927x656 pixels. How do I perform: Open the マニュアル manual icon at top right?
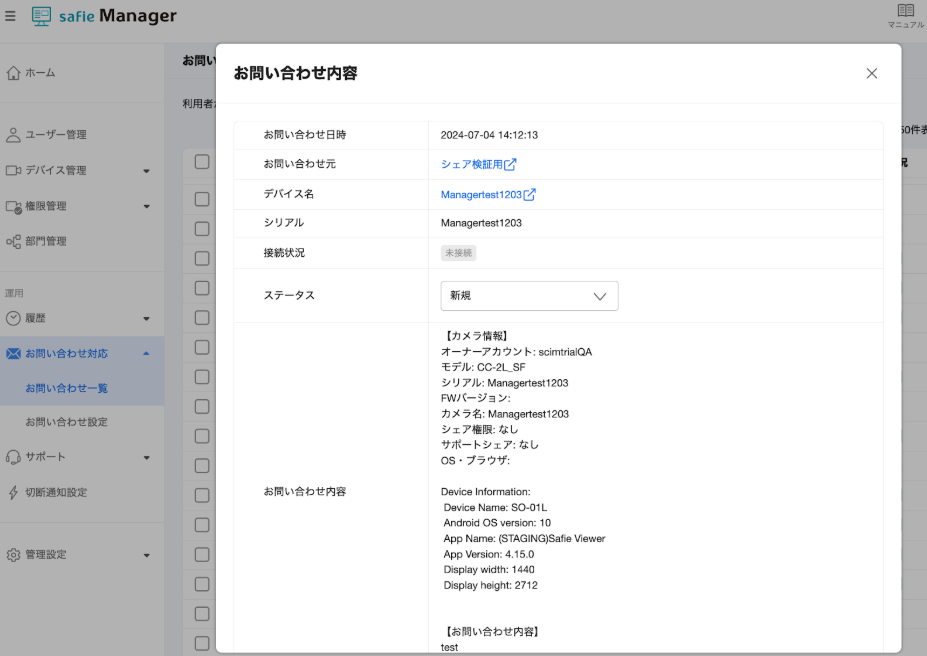click(x=904, y=14)
